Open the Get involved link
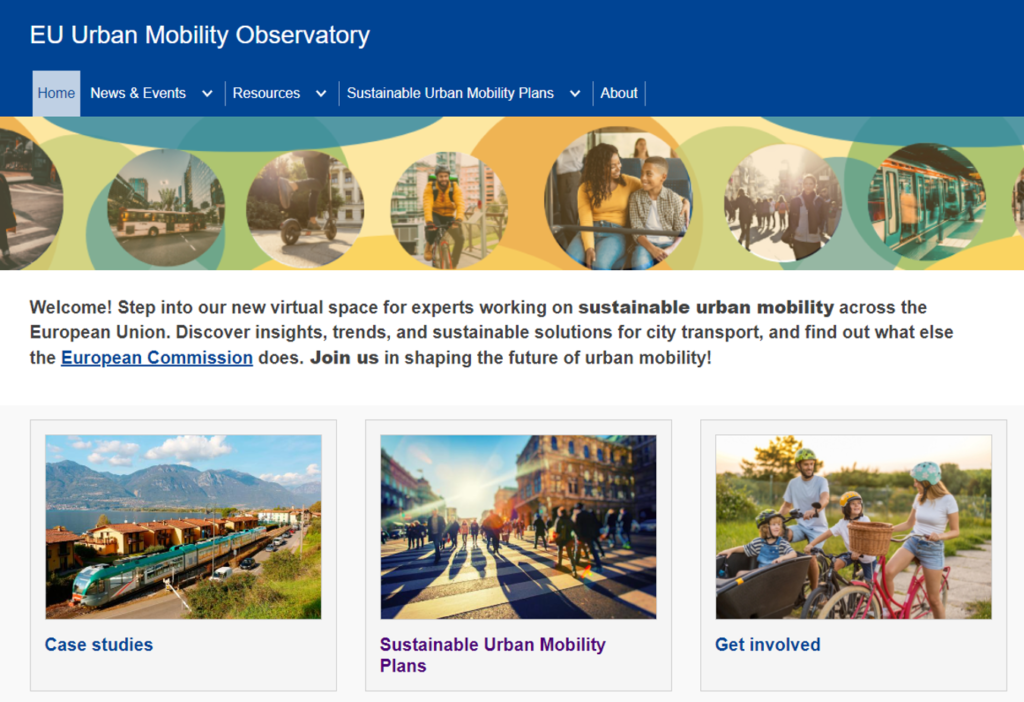Viewport: 1024px width, 702px height. click(767, 645)
